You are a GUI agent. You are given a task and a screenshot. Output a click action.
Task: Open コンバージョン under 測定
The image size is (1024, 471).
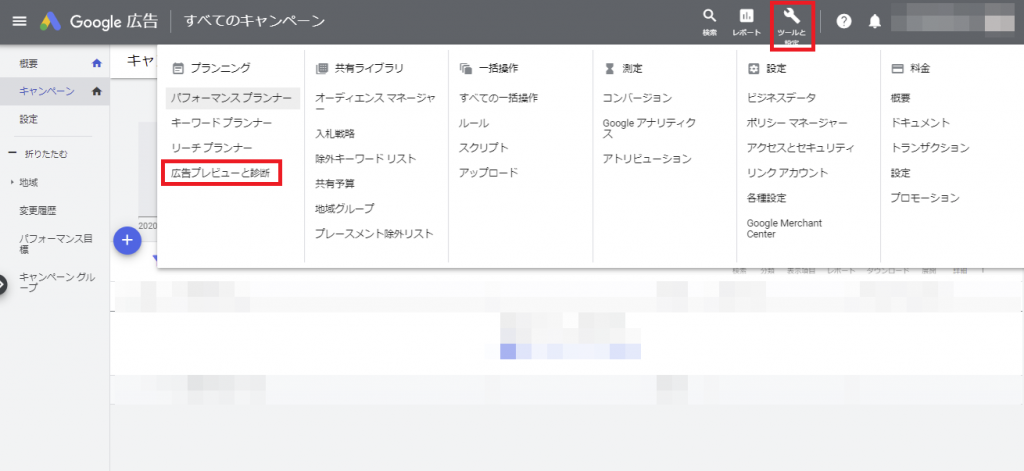(637, 98)
